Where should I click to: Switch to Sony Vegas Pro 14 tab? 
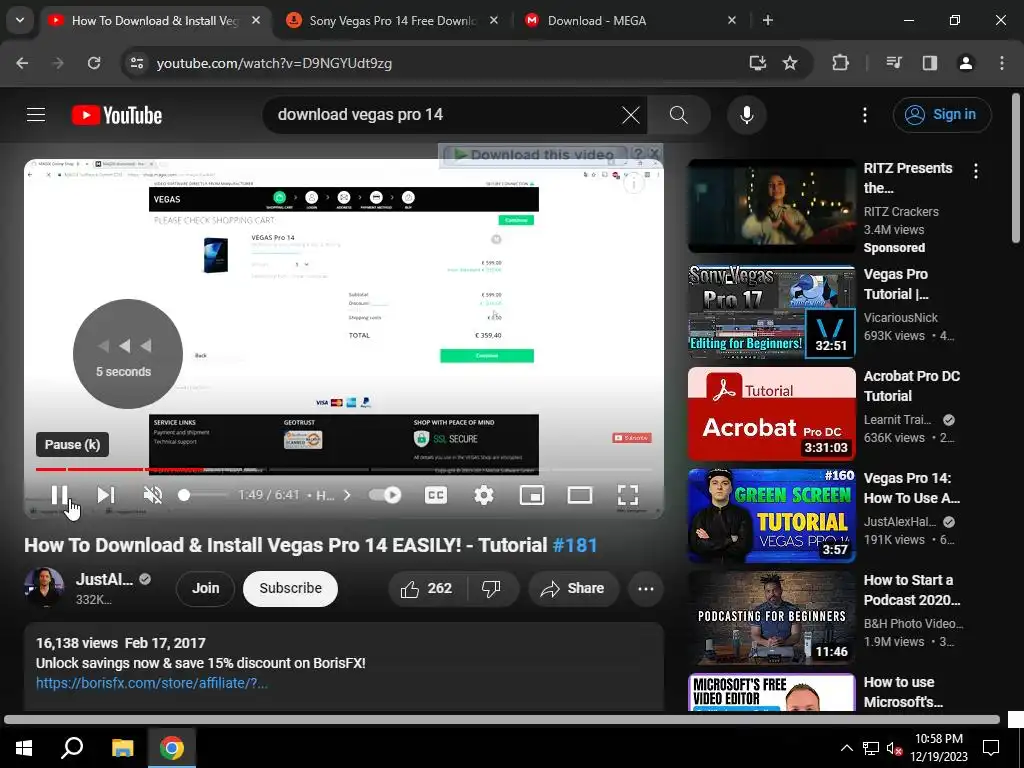pos(392,21)
